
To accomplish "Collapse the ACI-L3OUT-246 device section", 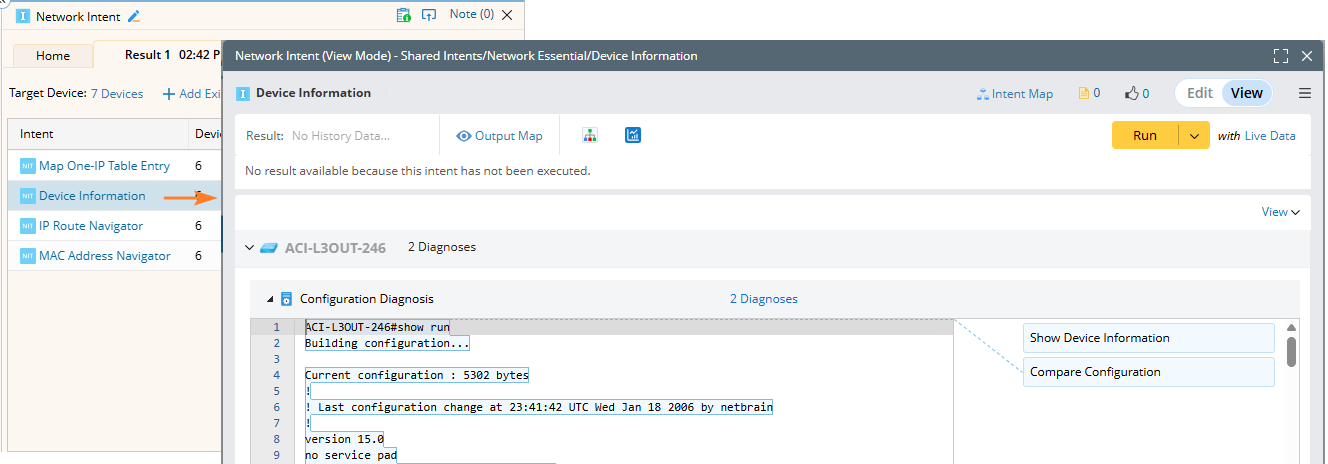I will pyautogui.click(x=249, y=247).
